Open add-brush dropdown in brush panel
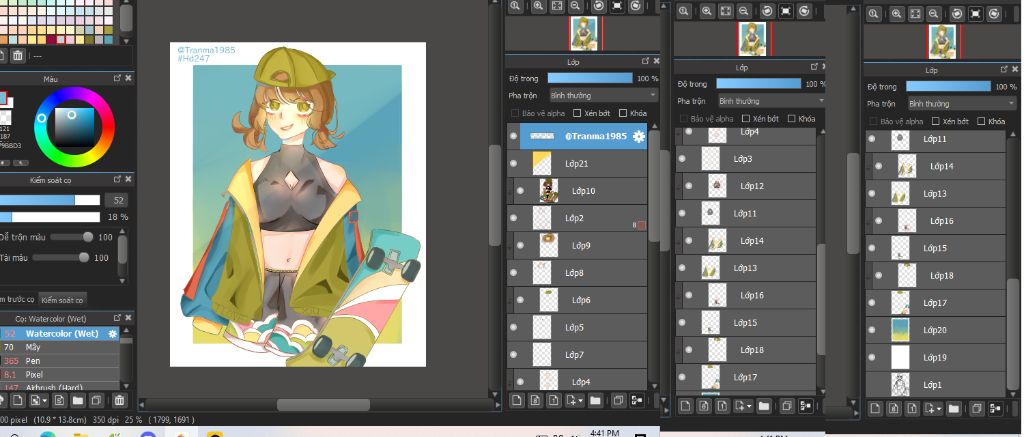1024x437 pixels. click(38, 400)
